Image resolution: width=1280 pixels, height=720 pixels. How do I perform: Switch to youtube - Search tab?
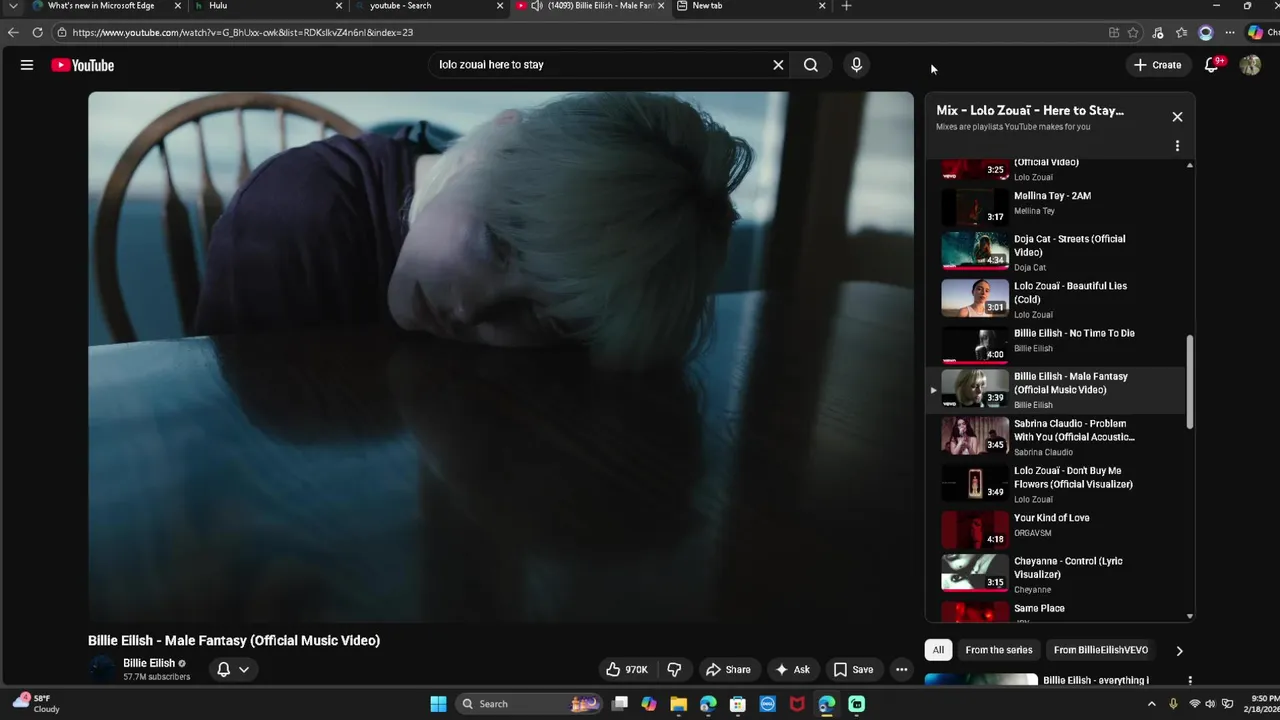pos(428,6)
